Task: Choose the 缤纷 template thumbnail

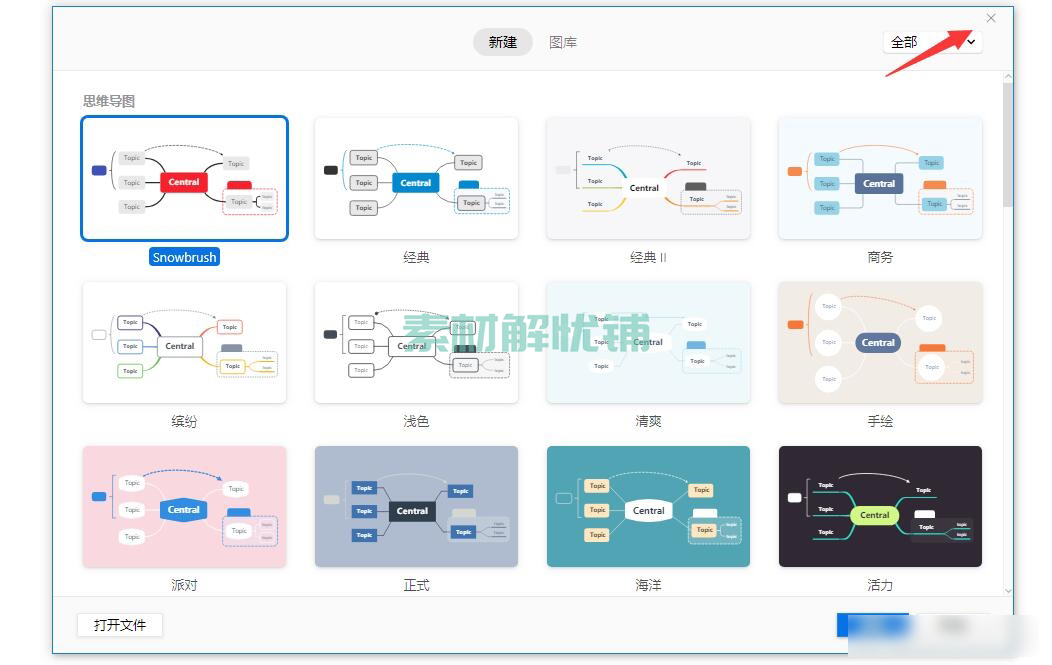Action: (x=185, y=343)
